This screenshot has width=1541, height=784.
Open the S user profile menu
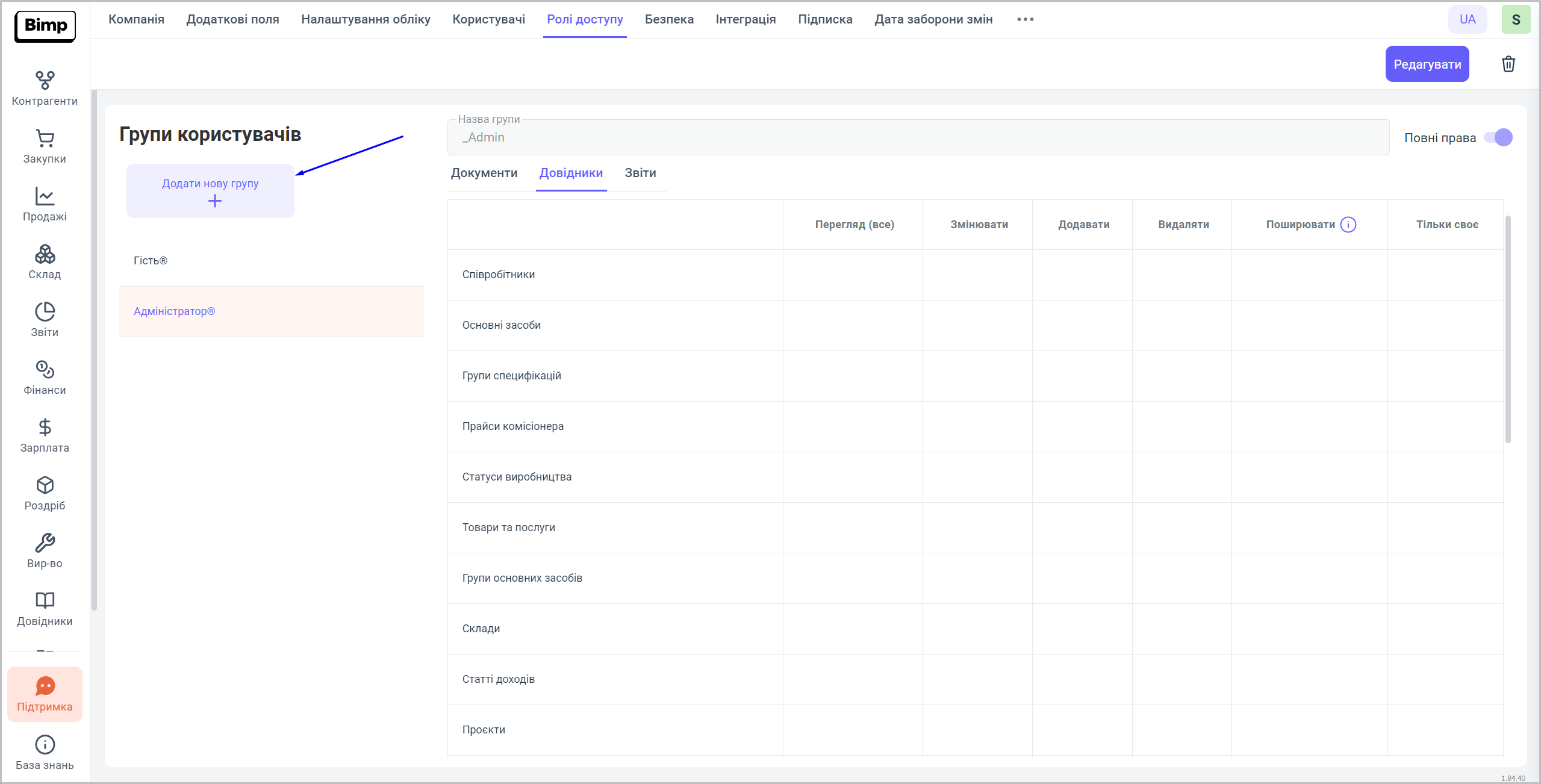point(1516,19)
